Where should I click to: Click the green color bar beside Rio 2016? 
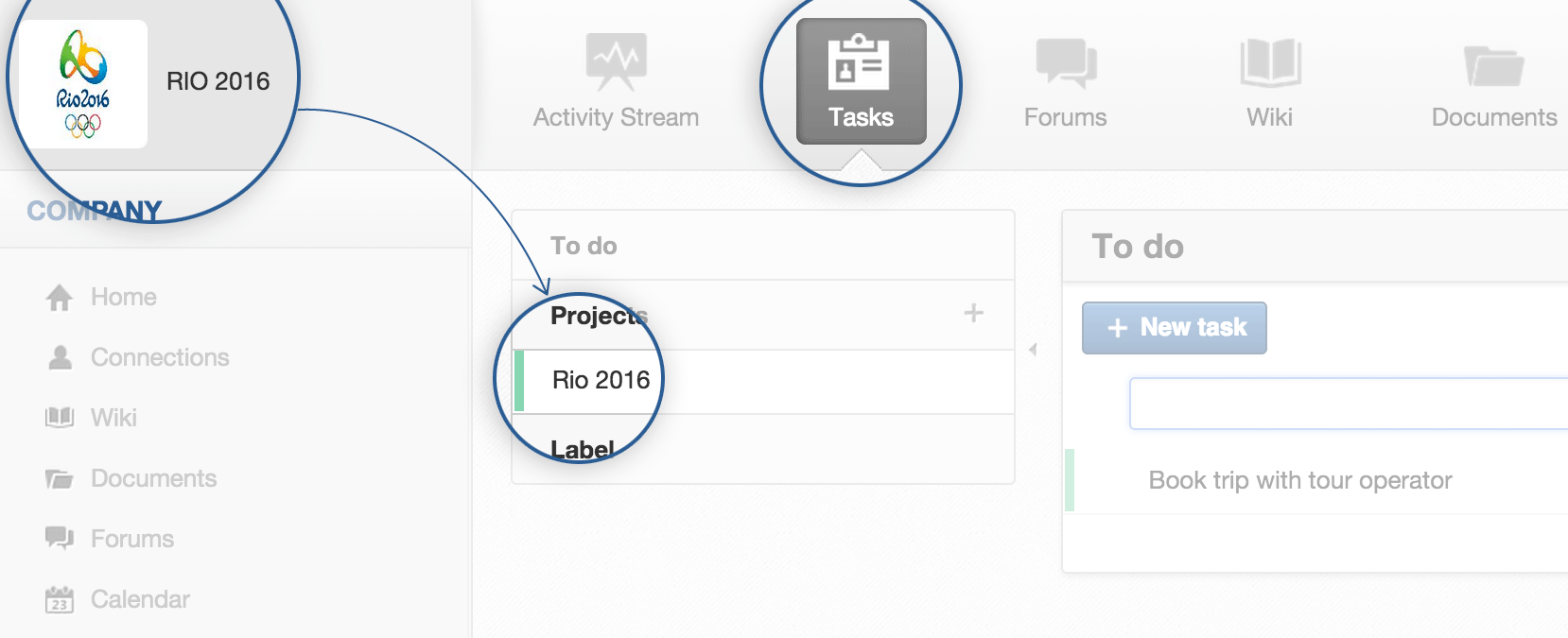518,381
